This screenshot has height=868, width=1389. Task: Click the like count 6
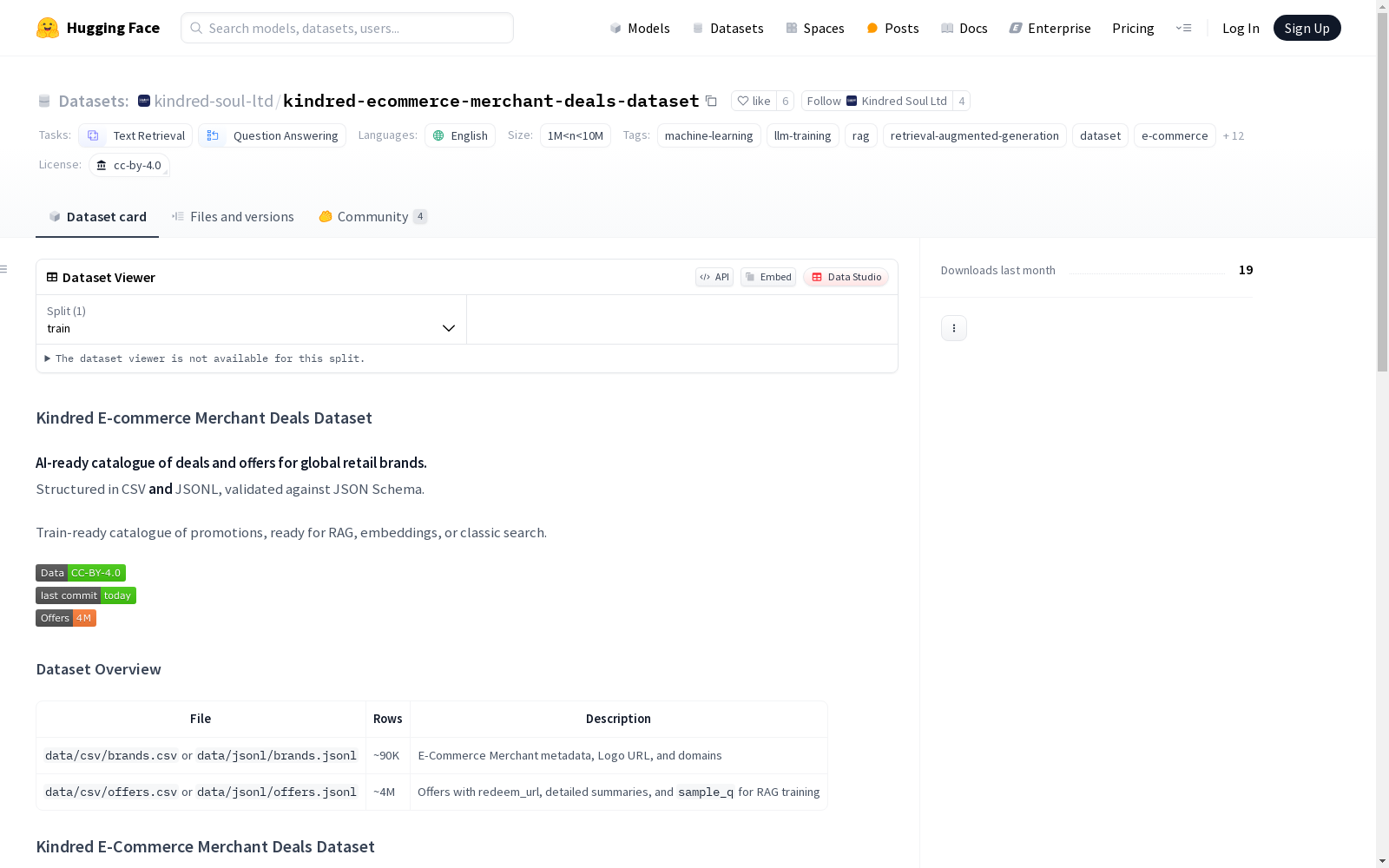[x=786, y=101]
